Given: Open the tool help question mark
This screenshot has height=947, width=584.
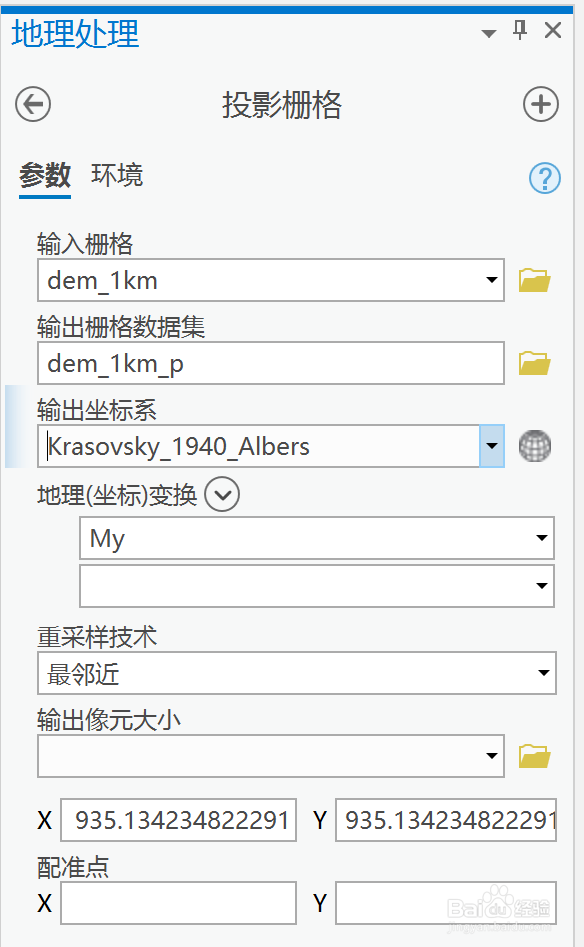Looking at the screenshot, I should 545,178.
